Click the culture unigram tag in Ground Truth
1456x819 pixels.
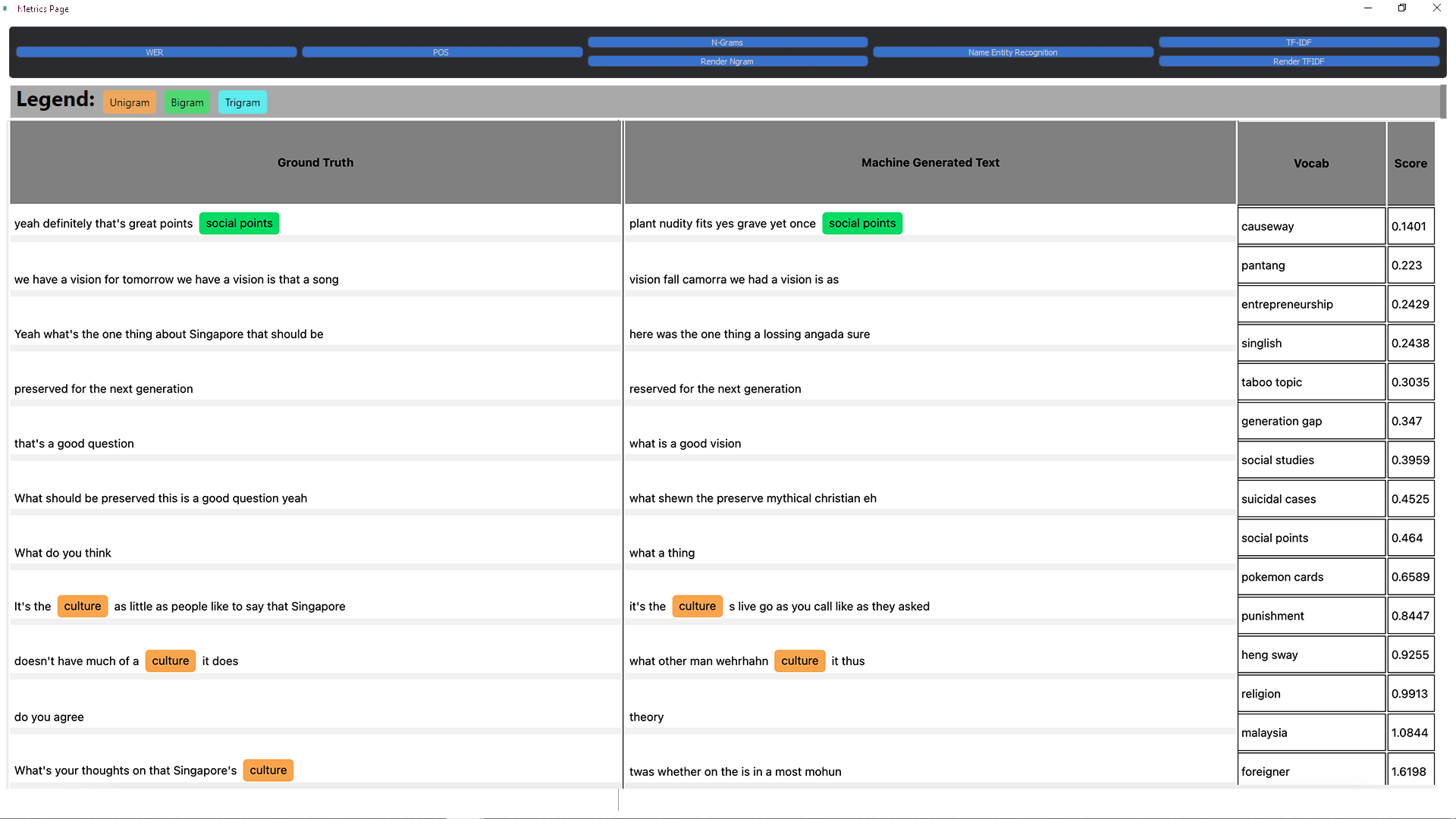[82, 606]
